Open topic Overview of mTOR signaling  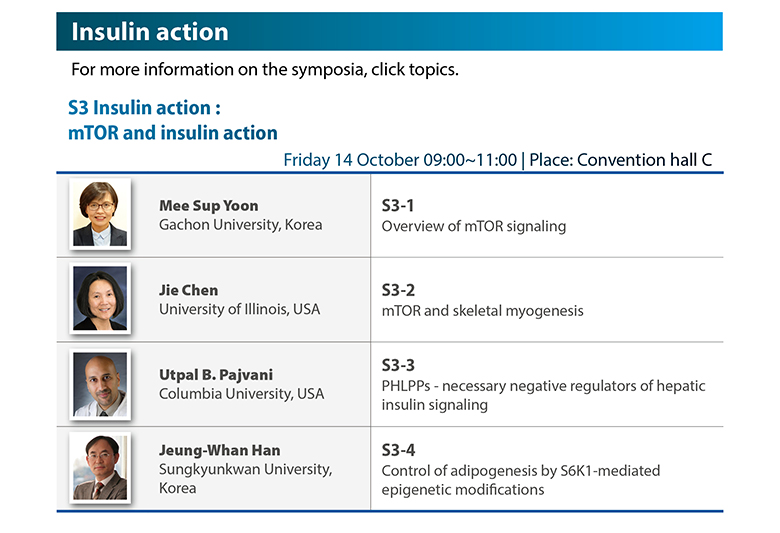(474, 226)
